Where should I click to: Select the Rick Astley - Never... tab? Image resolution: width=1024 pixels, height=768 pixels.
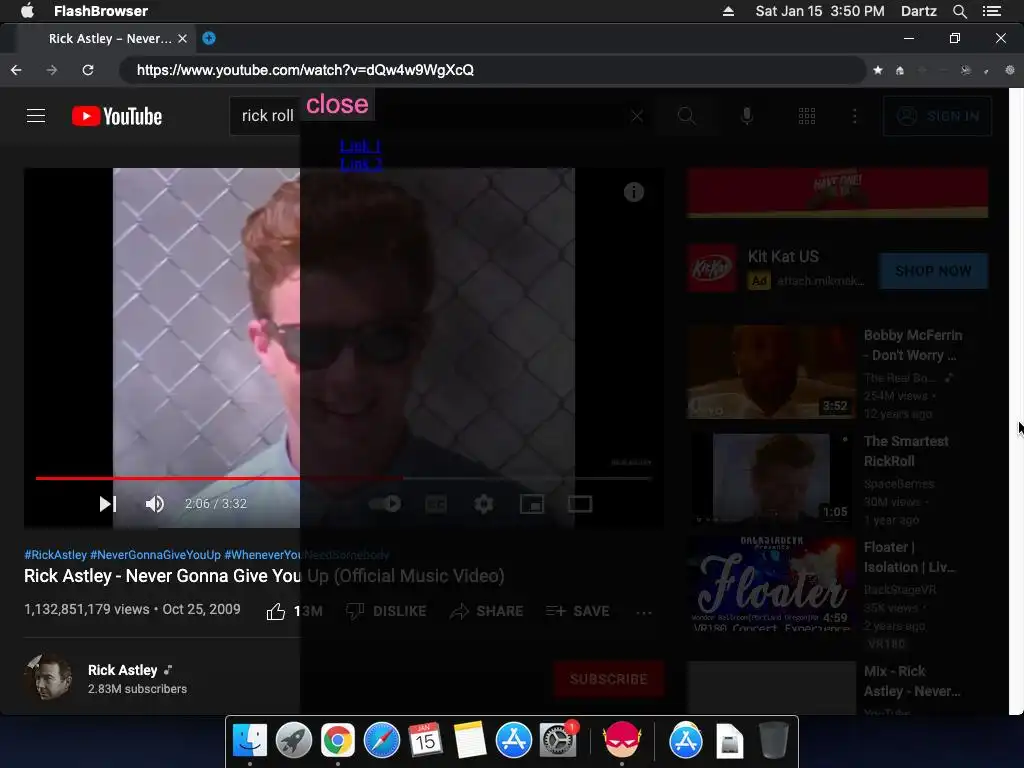(110, 39)
